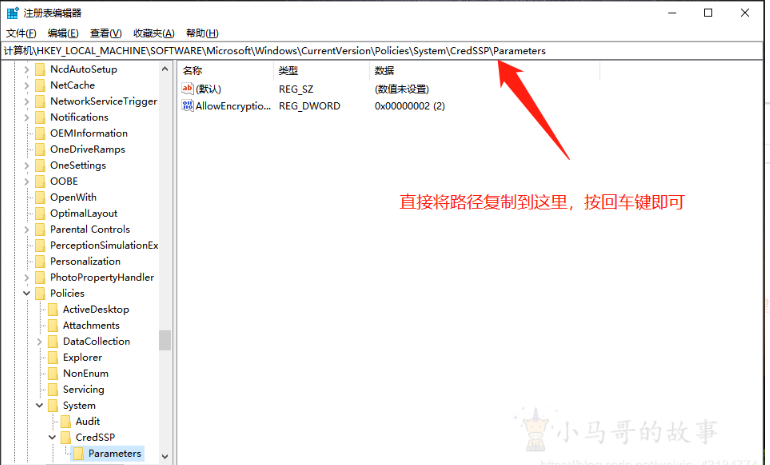Screen dimensions: 770x465
Task: Click the 0x00000002 (2) data cell
Action: click(x=410, y=106)
